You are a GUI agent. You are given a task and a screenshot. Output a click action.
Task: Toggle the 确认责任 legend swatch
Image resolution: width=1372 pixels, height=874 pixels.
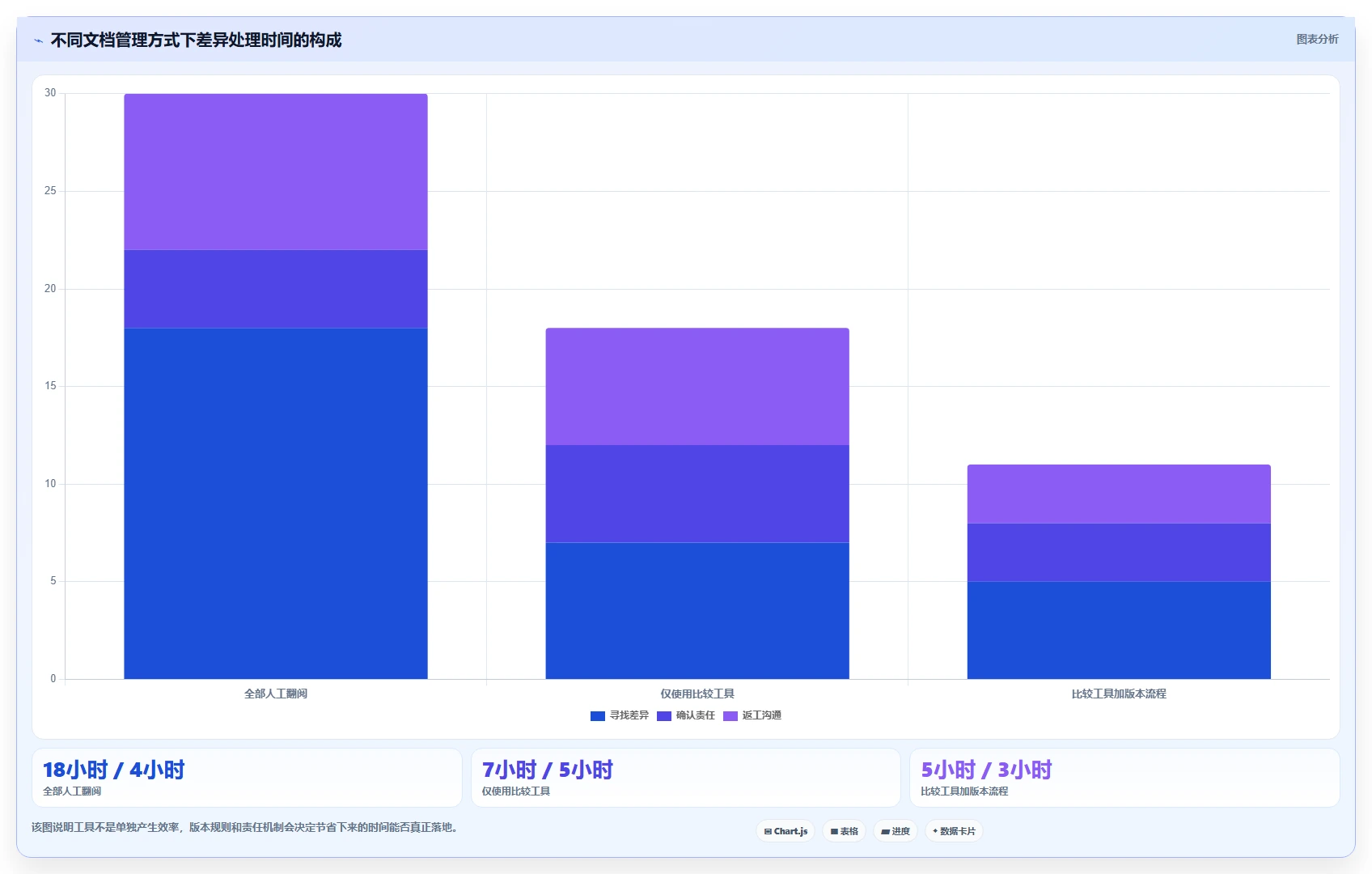coord(664,715)
